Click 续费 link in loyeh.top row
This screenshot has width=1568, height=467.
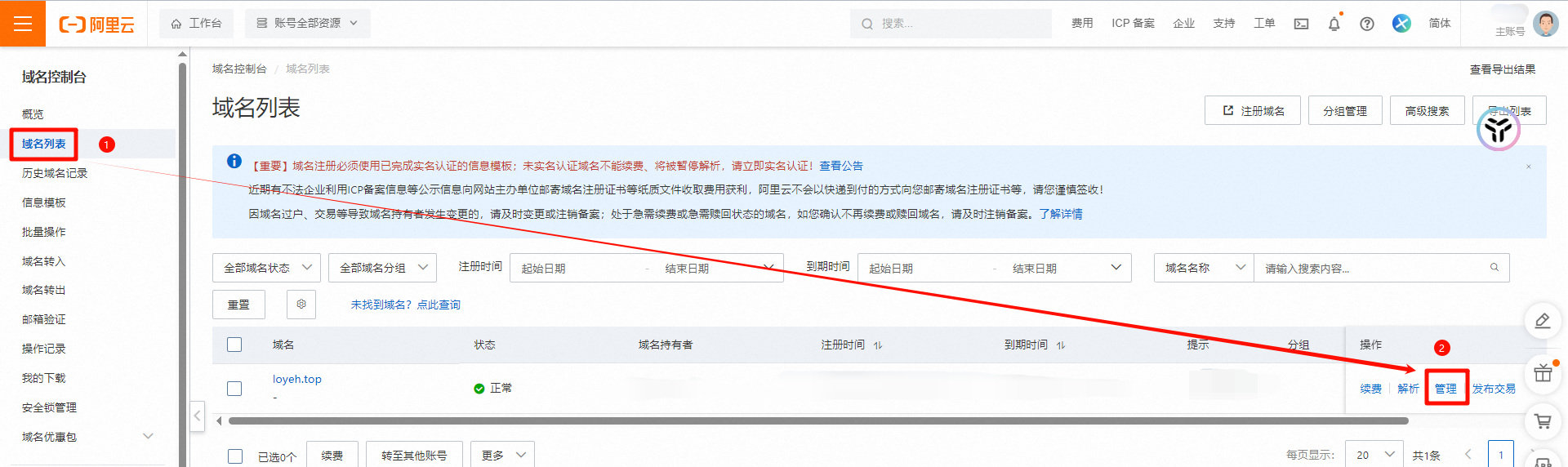[x=1371, y=389]
